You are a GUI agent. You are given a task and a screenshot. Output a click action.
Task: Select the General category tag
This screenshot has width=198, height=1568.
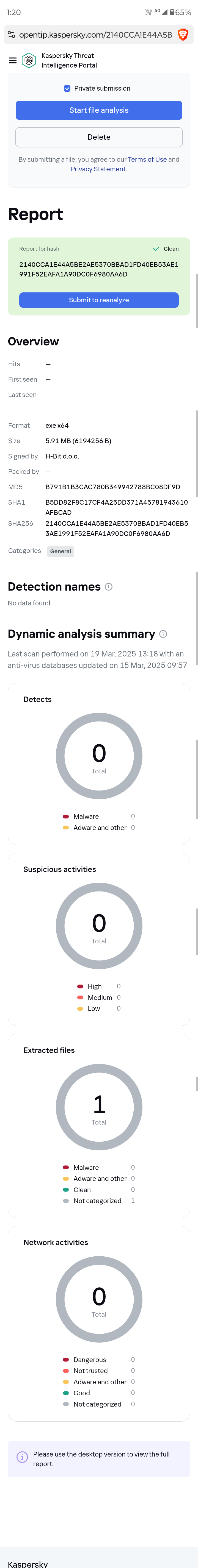[x=60, y=552]
